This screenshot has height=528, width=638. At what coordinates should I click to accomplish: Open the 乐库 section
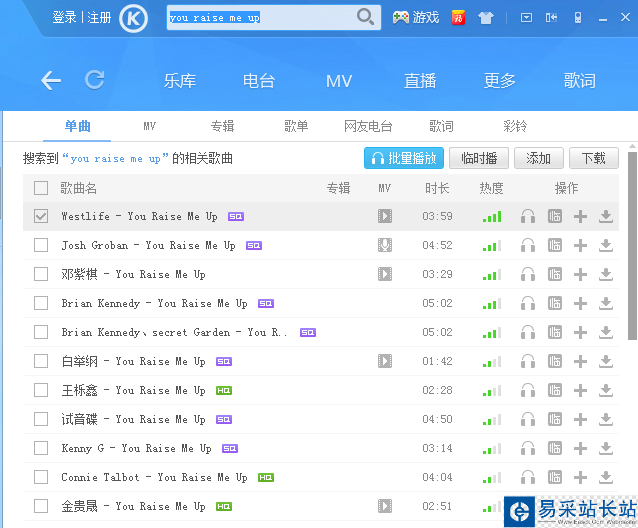point(180,81)
